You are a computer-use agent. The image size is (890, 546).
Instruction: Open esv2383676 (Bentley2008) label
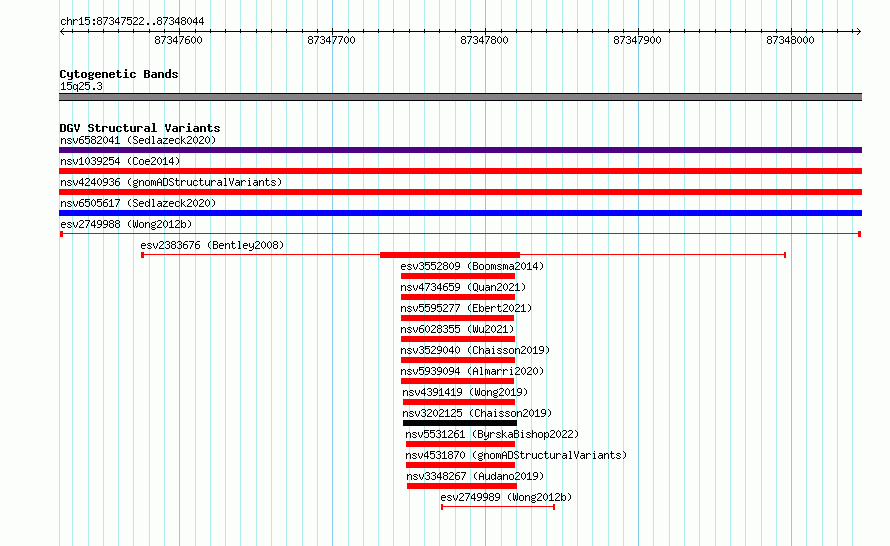[212, 245]
